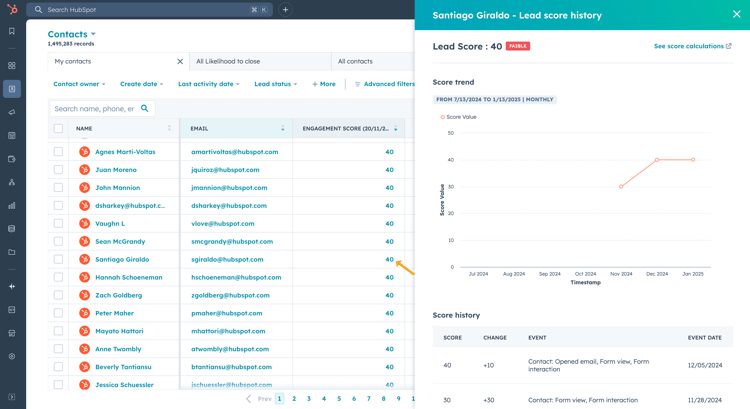Viewport: 750px width, 409px height.
Task: Sort by the Email column arrows
Action: coord(283,128)
